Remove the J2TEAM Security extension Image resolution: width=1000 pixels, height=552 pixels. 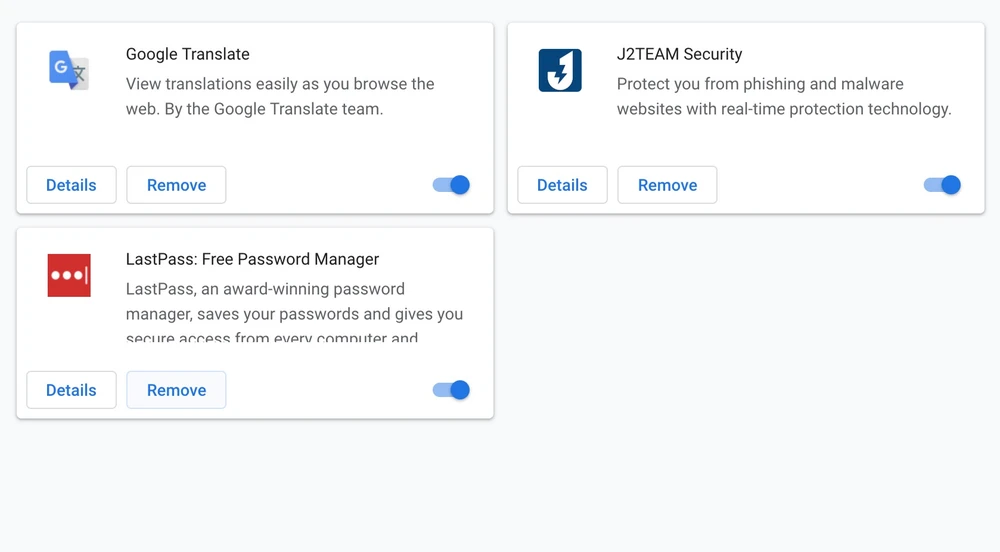click(667, 185)
